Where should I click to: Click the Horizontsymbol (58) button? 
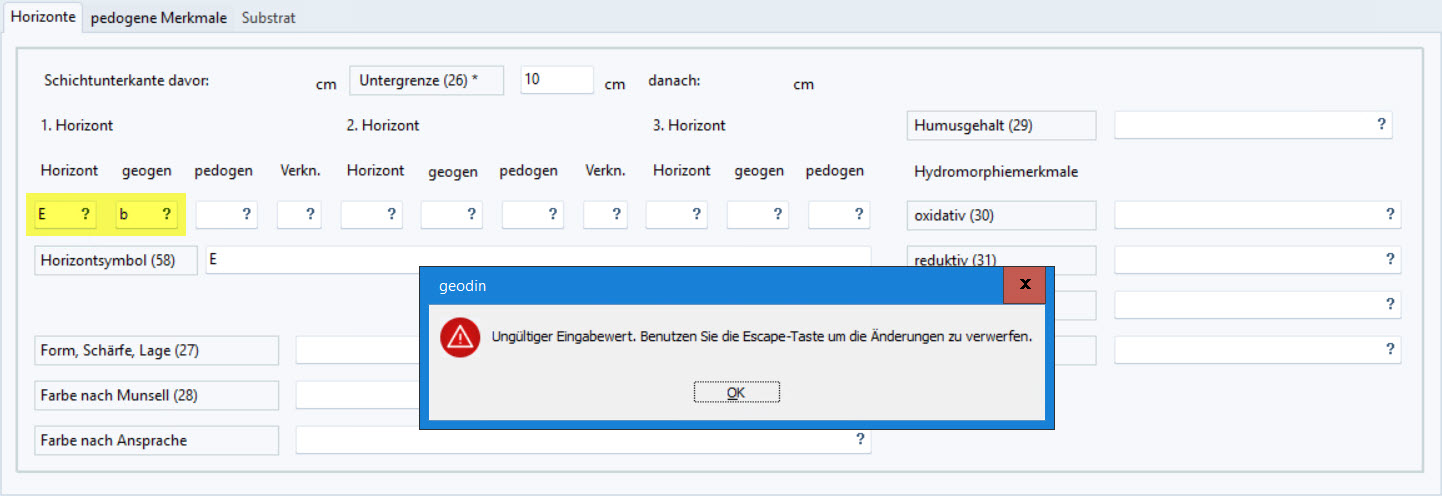coord(116,260)
